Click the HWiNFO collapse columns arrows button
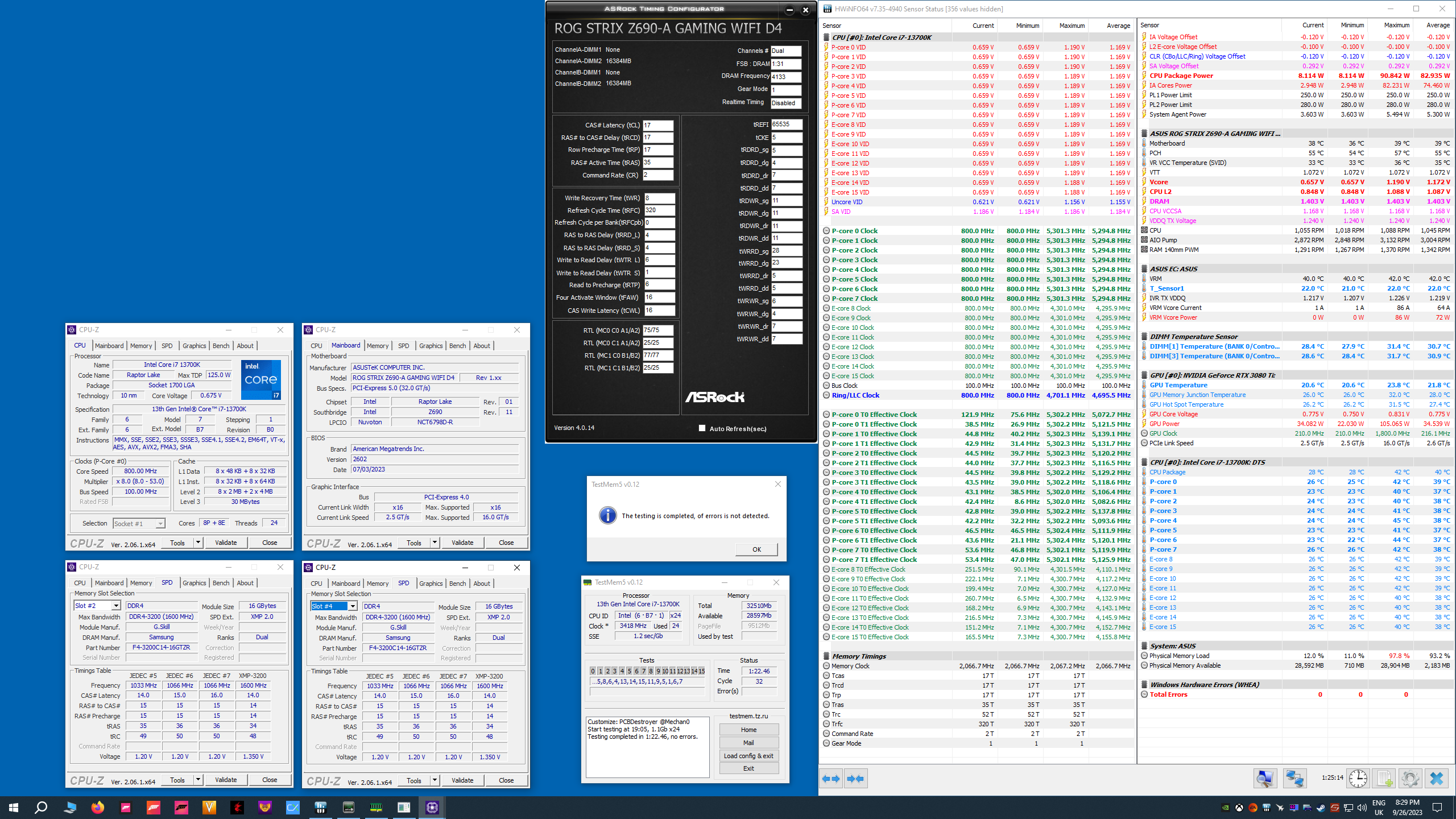 tap(855, 779)
